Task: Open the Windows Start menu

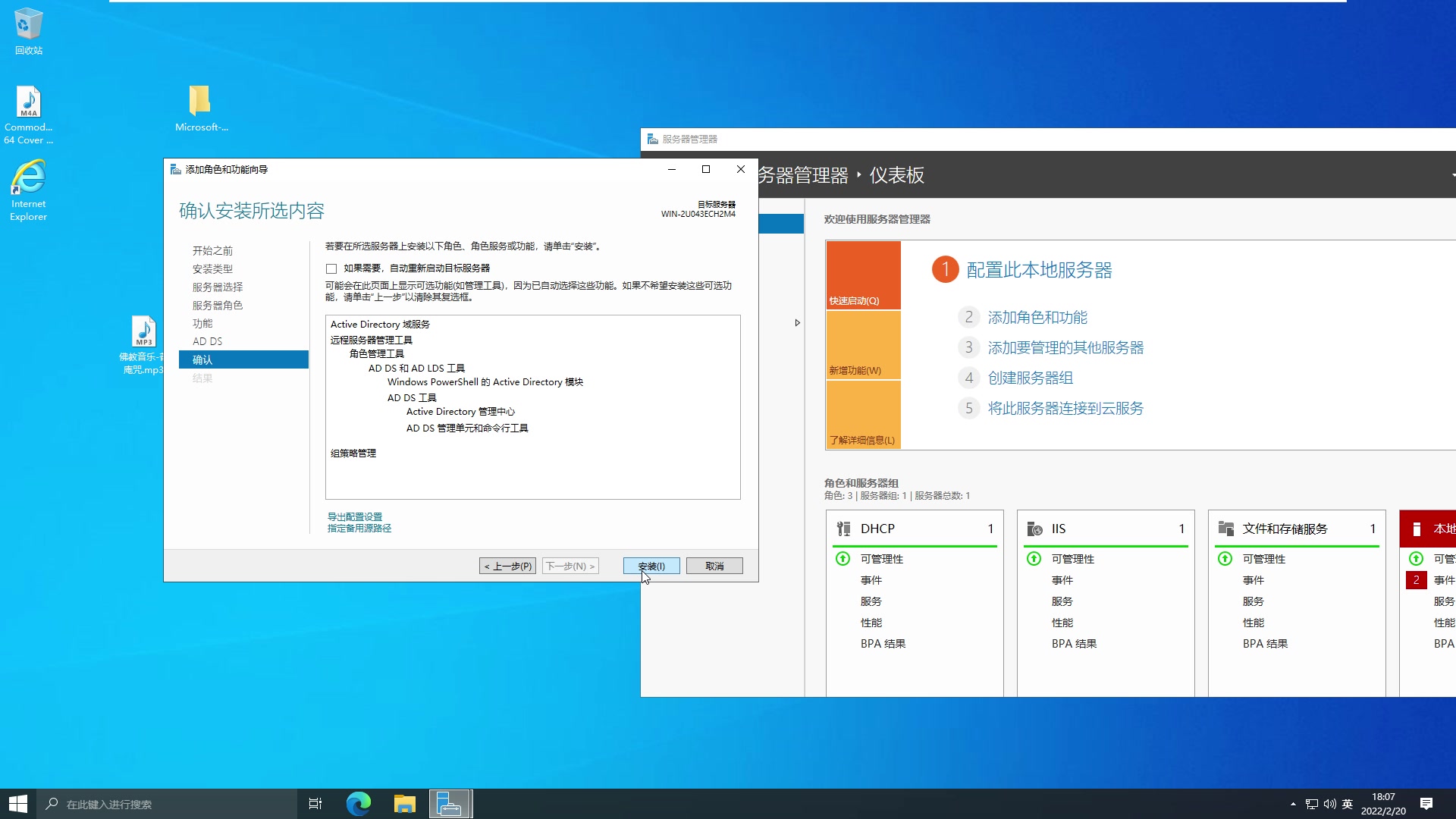Action: click(17, 804)
